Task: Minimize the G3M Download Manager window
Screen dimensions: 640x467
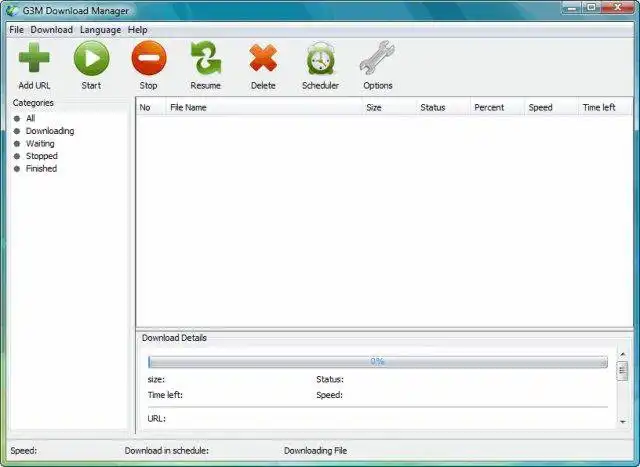Action: coord(572,8)
